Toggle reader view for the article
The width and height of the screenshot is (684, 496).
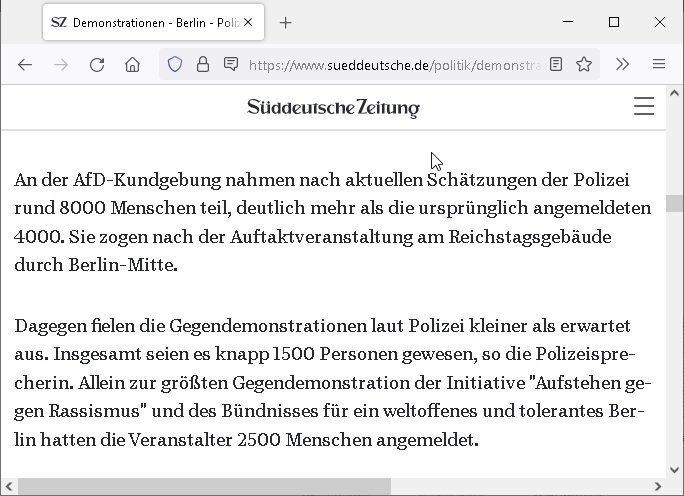(556, 65)
